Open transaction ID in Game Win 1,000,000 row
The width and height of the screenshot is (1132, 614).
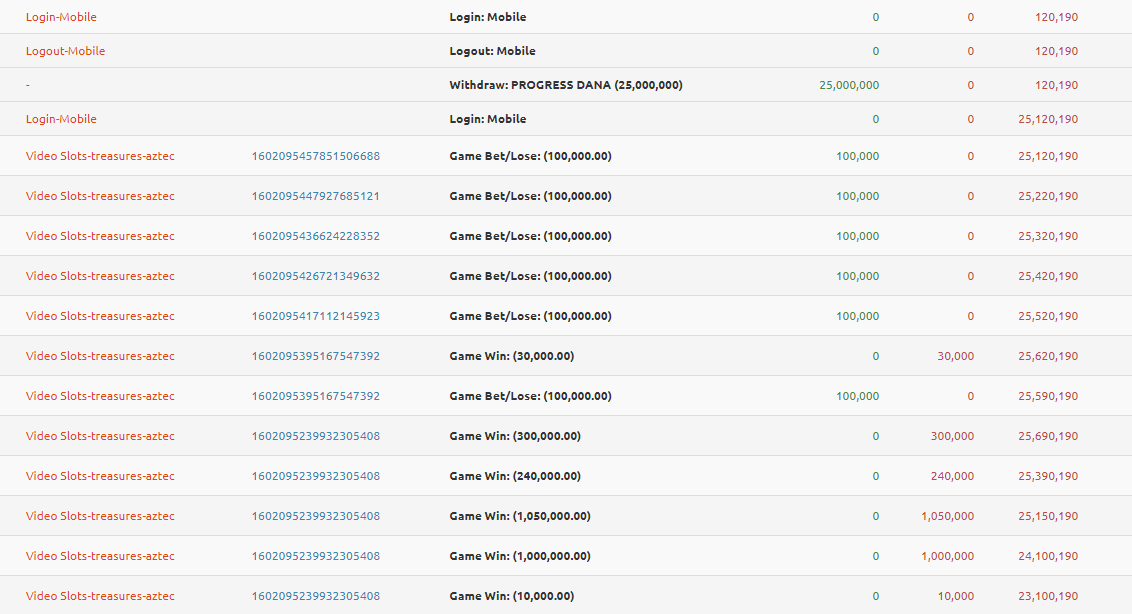[315, 556]
